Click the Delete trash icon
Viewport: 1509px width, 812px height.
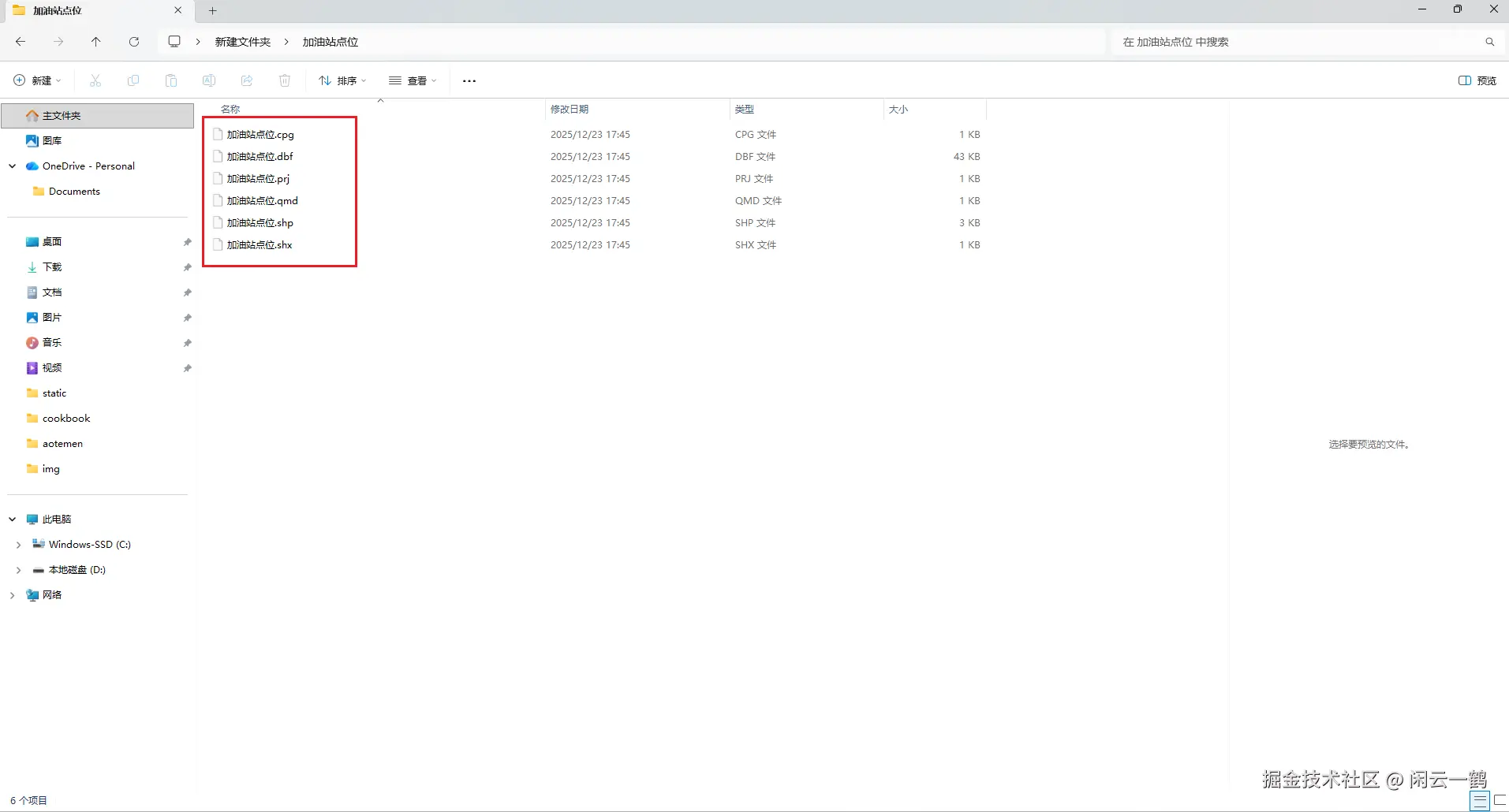pyautogui.click(x=285, y=80)
